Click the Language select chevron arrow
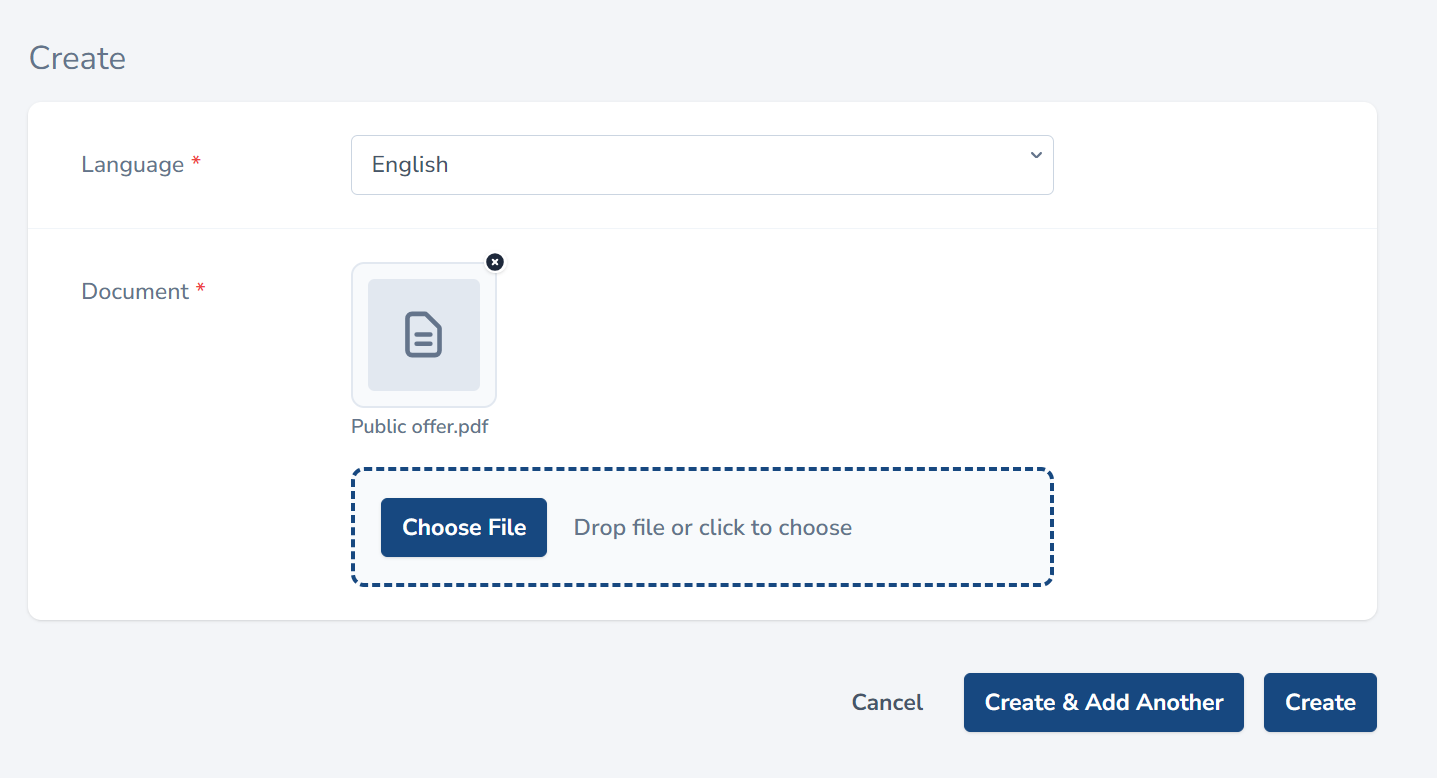The height and width of the screenshot is (778, 1437). (x=1036, y=155)
